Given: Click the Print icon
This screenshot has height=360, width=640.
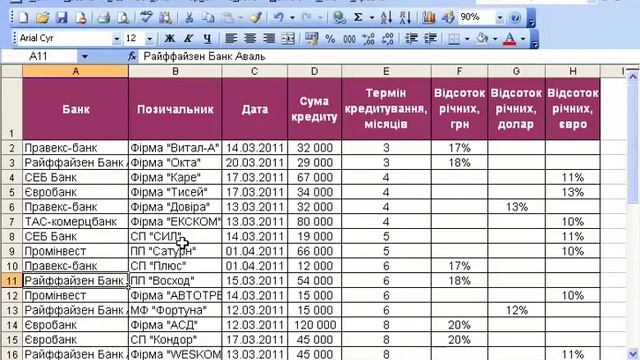Looking at the screenshot, I should coord(104,18).
